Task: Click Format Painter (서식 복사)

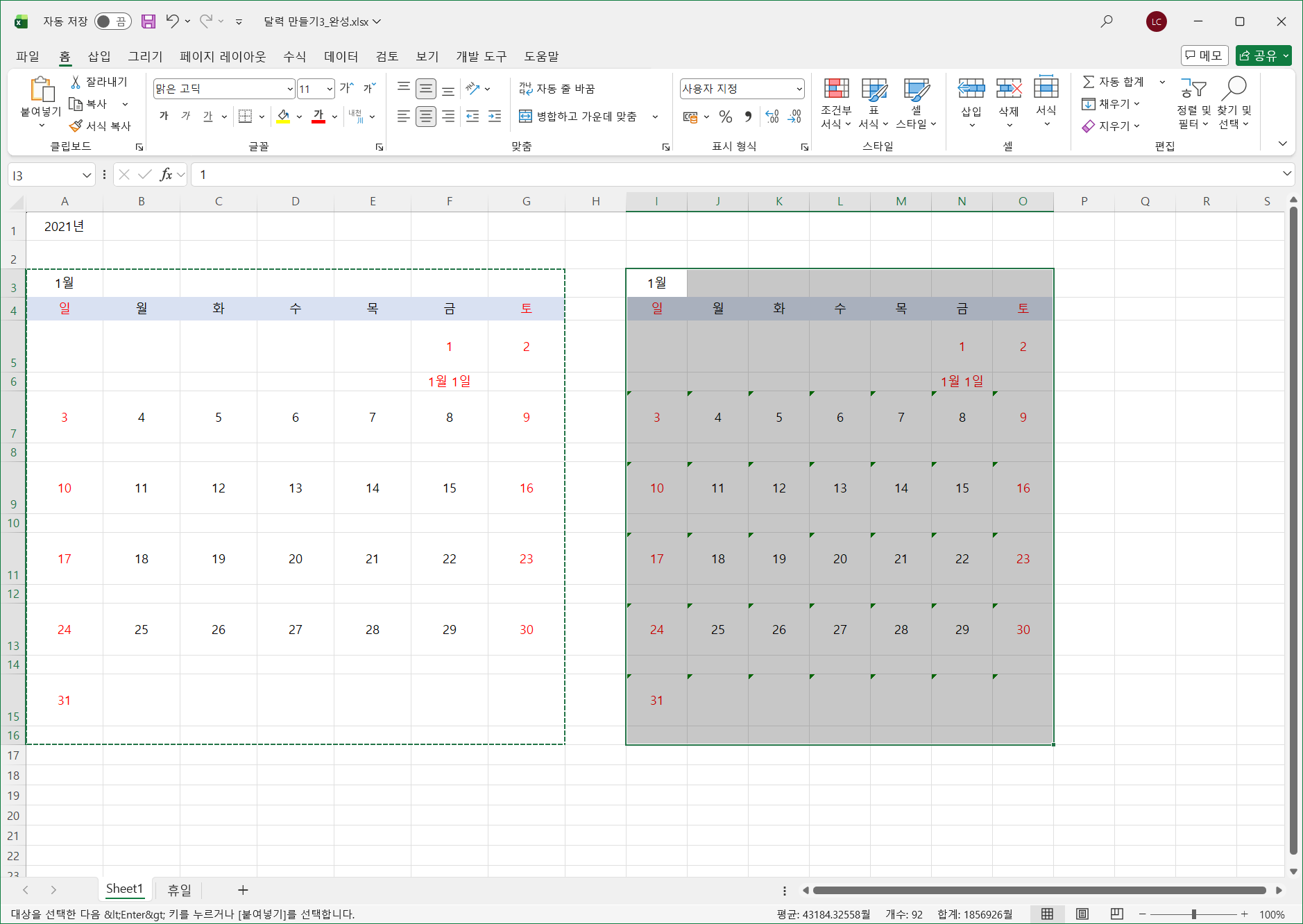Action: coord(100,126)
